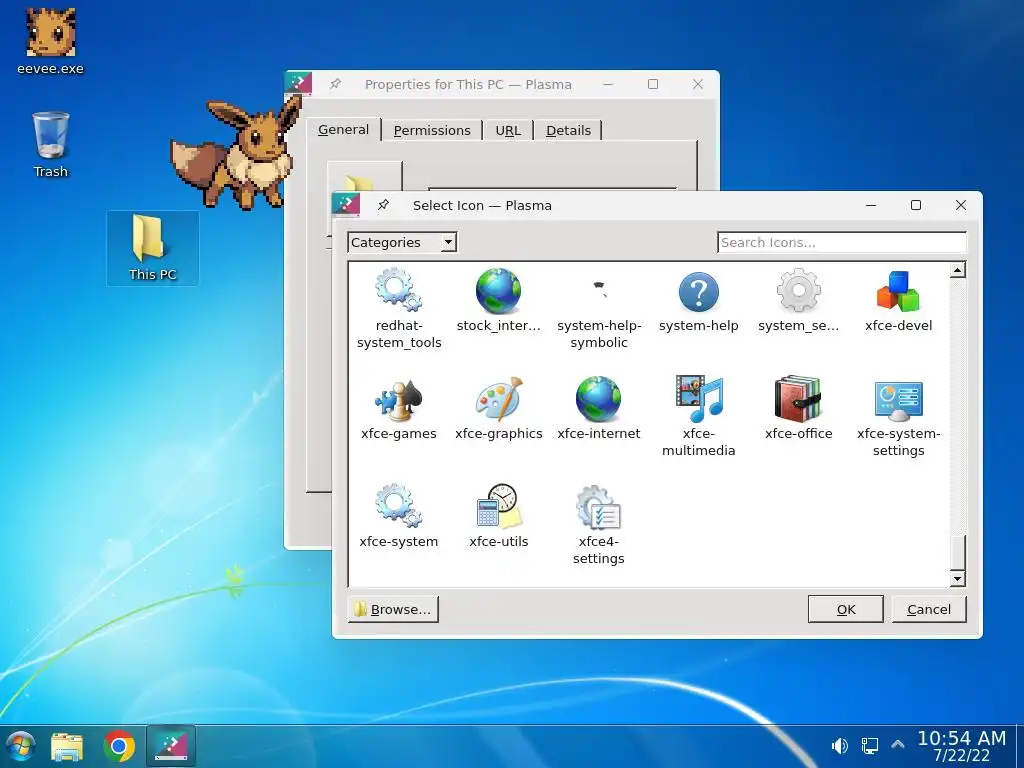
Task: Click the Eevee sprite on the desktop
Action: pos(235,153)
